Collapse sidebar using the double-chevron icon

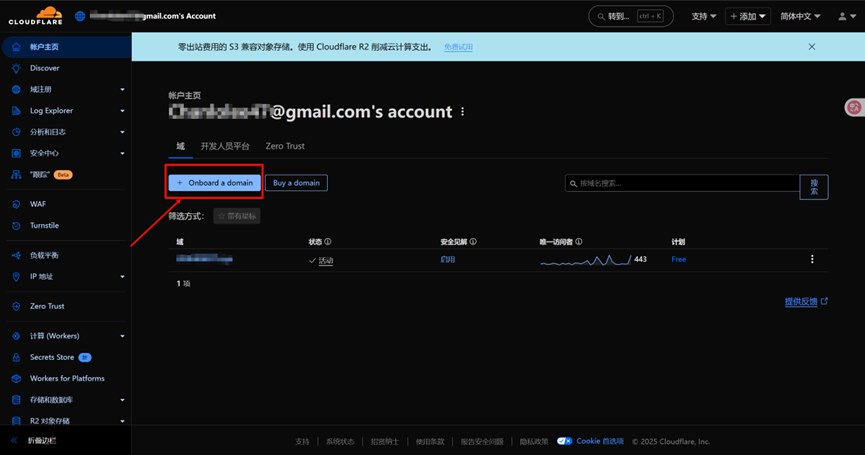14,441
